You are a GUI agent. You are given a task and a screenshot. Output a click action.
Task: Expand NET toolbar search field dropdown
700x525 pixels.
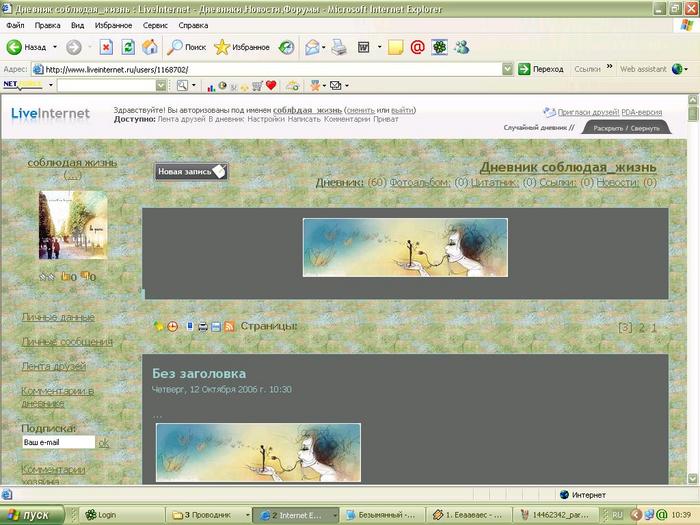tap(161, 85)
